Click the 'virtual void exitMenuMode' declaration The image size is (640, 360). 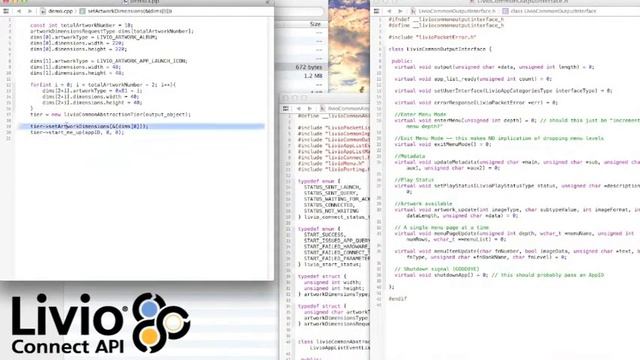point(443,144)
